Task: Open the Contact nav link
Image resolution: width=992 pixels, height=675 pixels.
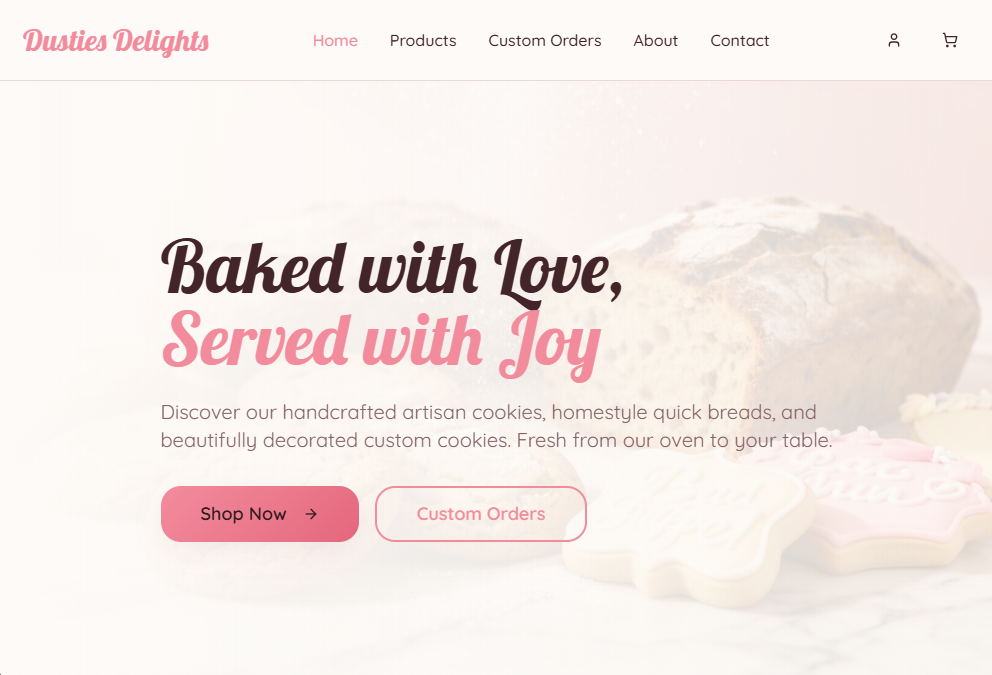Action: pyautogui.click(x=740, y=40)
